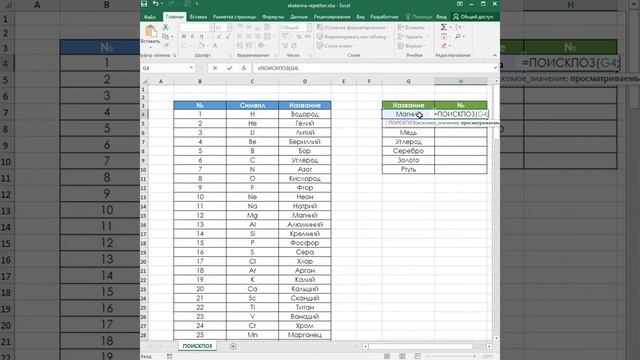Apply bold formatting with the Ж button
Screen dimensions: 640x360
click(184, 36)
